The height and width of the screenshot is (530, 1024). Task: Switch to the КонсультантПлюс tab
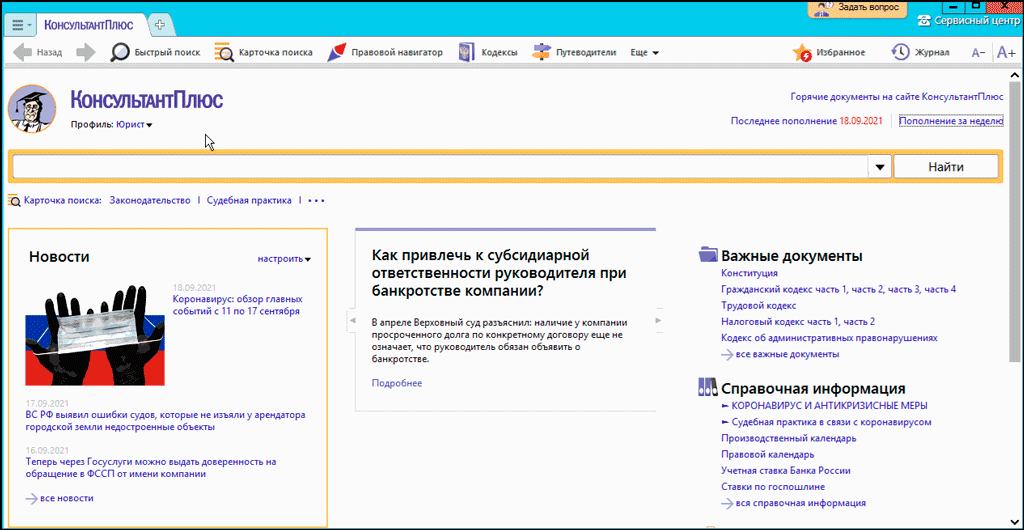tap(89, 25)
